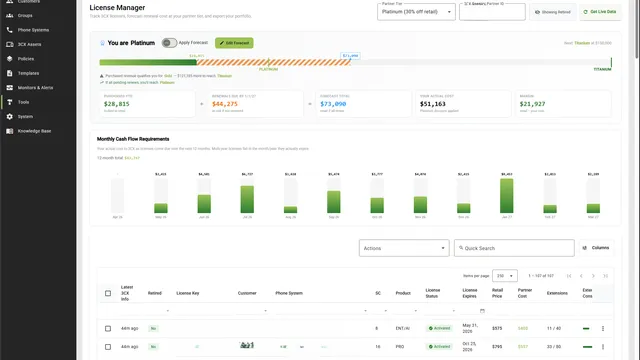
Task: Select Knowledge Base menu label
Action: 34,131
